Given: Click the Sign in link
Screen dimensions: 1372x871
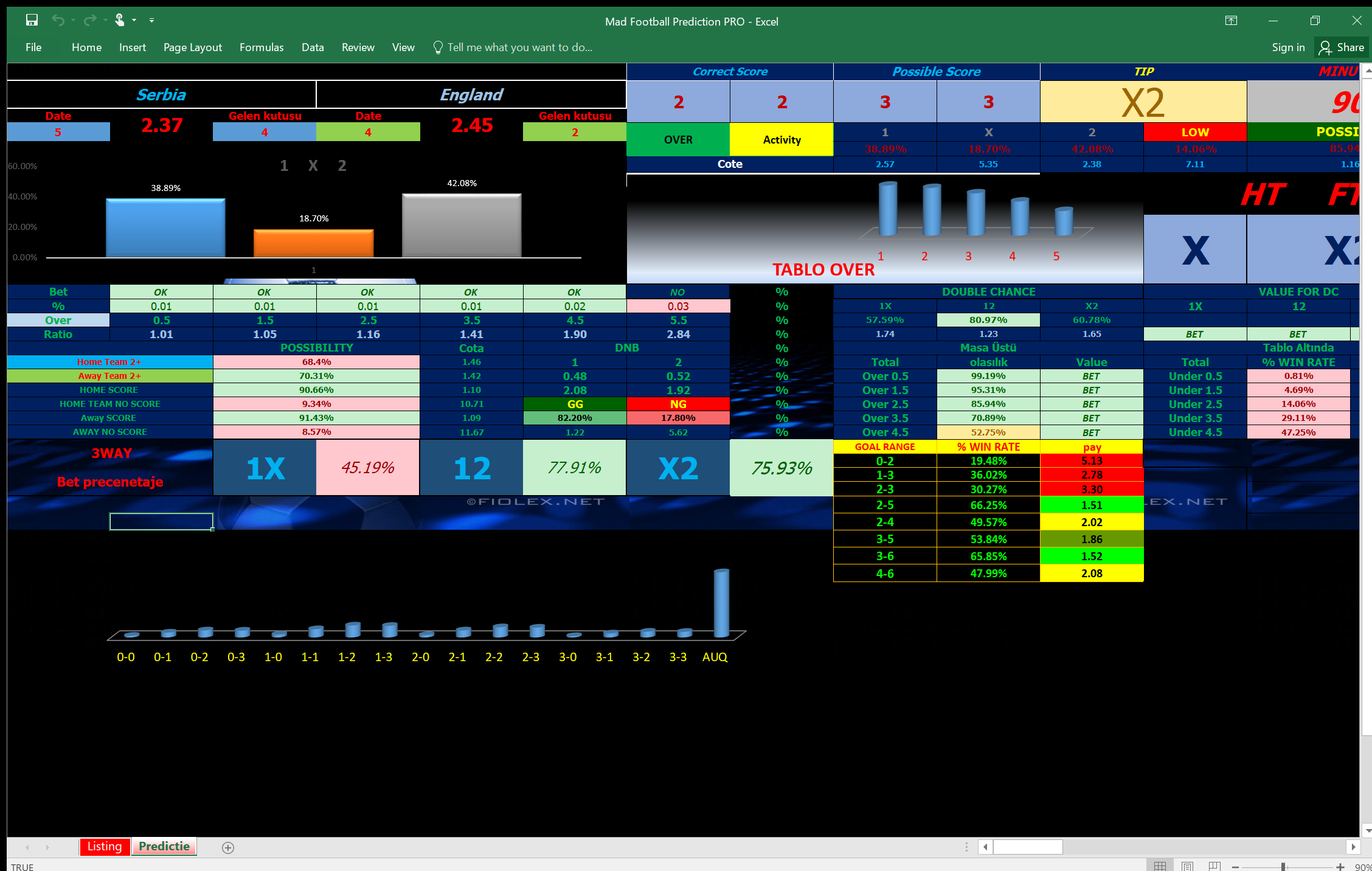Looking at the screenshot, I should pos(1287,47).
